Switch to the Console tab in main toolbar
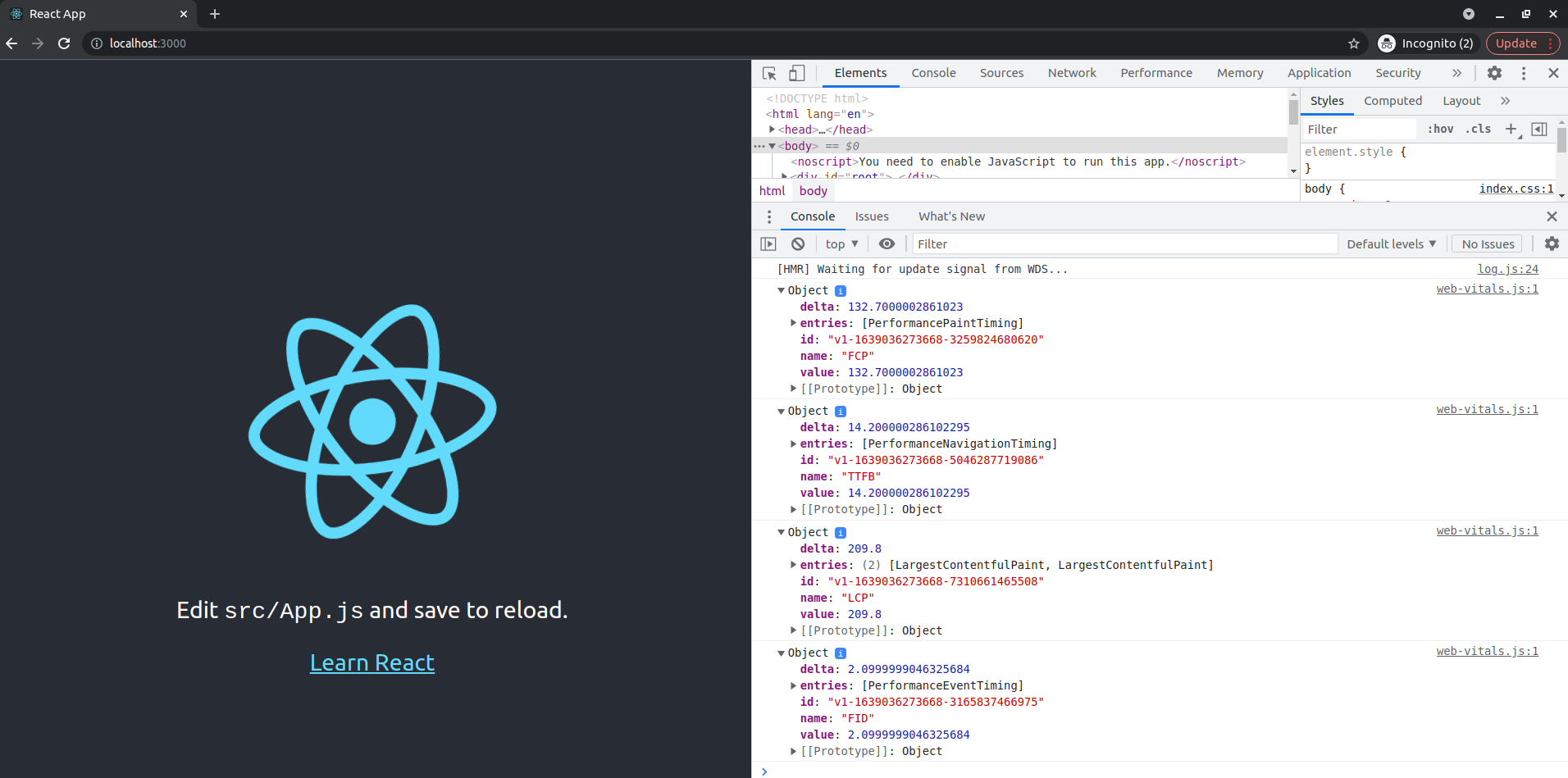The image size is (1568, 778). tap(933, 73)
